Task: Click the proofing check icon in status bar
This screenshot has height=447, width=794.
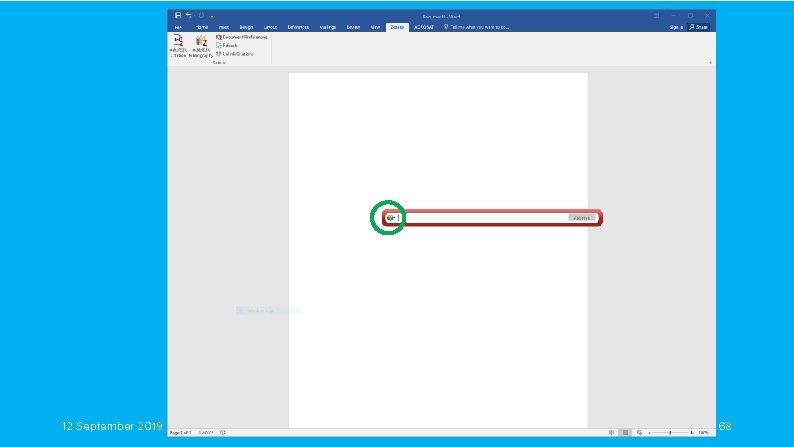Action: [223, 433]
